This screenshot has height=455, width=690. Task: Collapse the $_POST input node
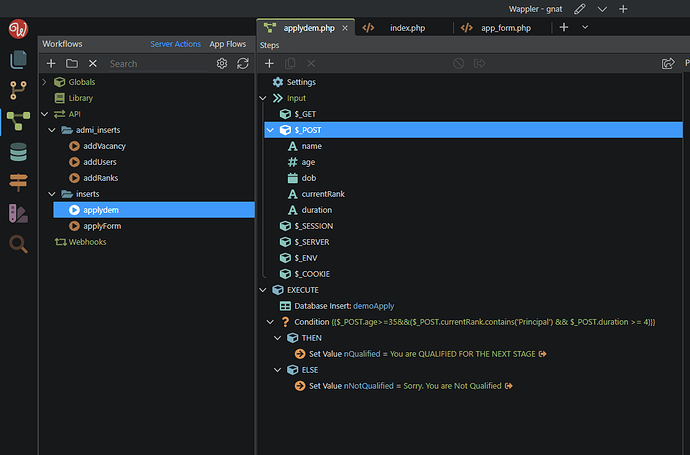click(270, 130)
